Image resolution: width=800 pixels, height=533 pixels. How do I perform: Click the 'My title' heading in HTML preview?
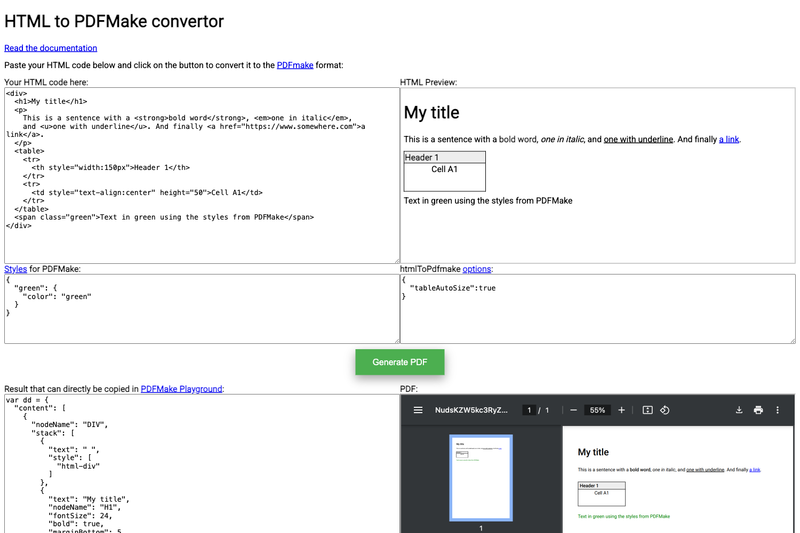point(432,113)
